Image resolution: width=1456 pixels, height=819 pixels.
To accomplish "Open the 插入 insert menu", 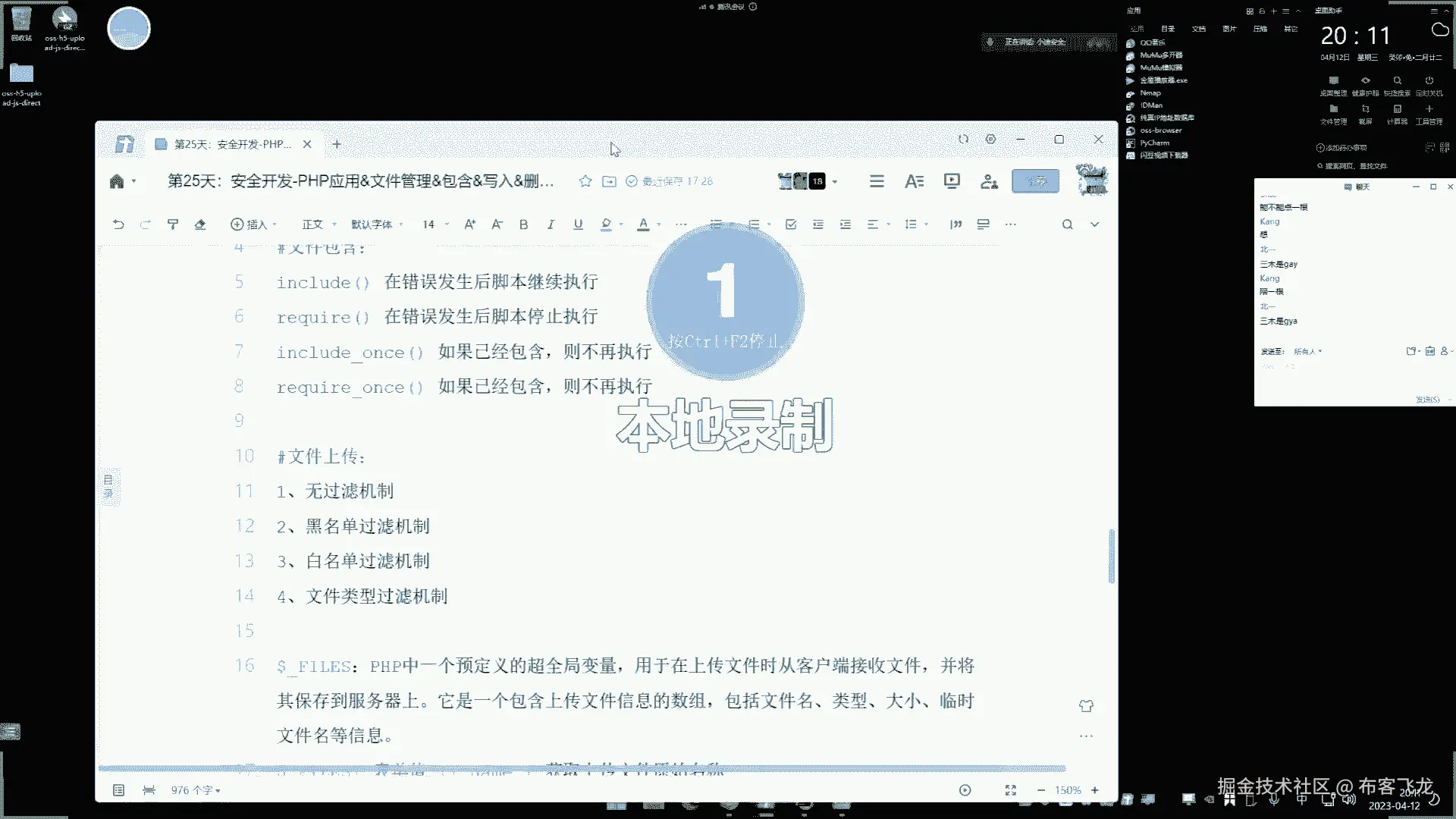I will pyautogui.click(x=253, y=224).
